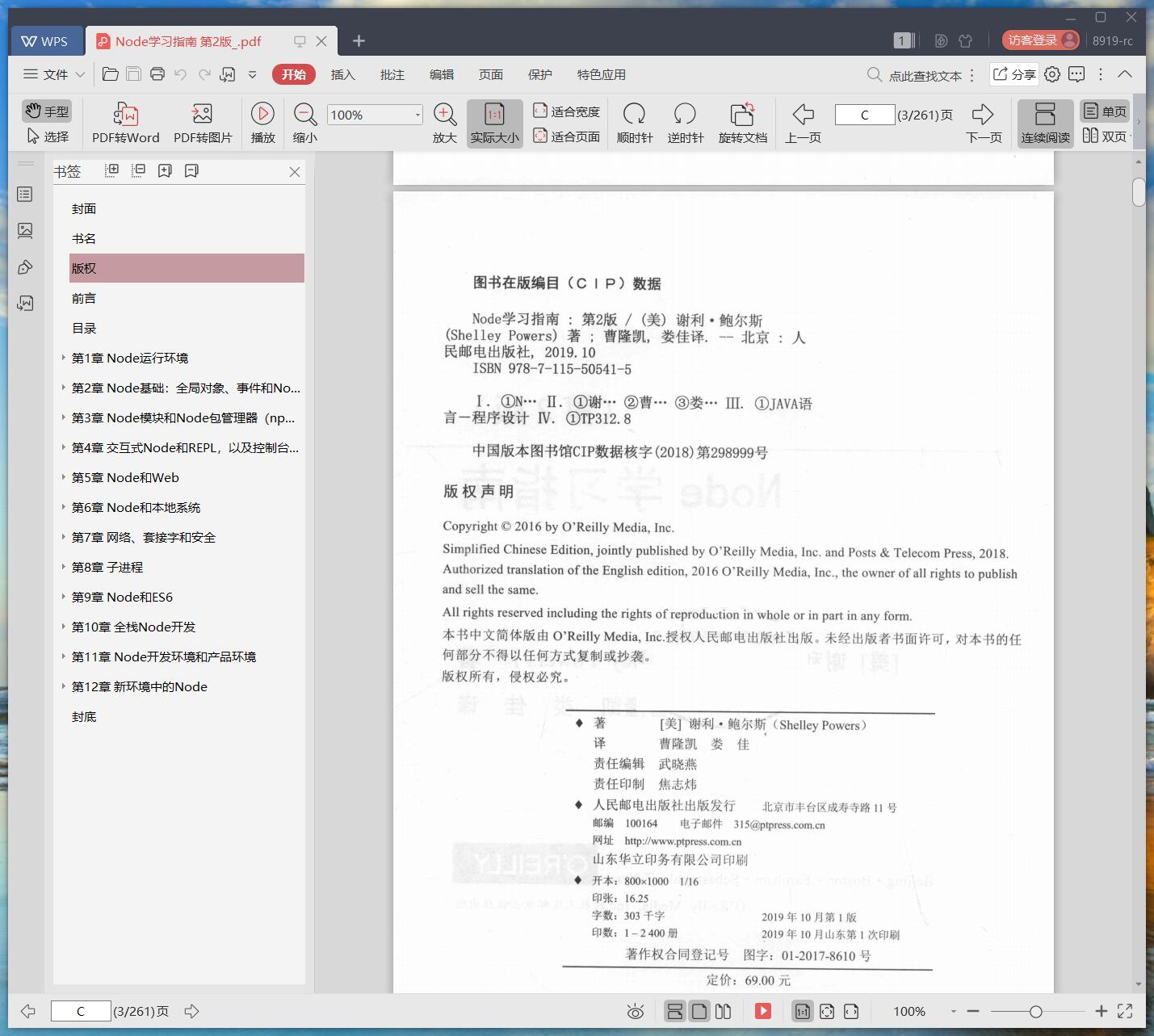Image resolution: width=1154 pixels, height=1036 pixels.
Task: Click the zoom minus button in status bar
Action: pyautogui.click(x=973, y=1011)
